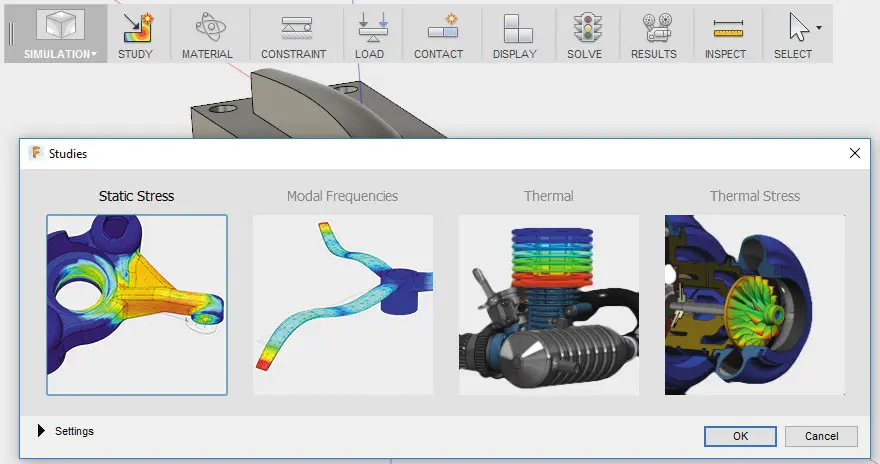Choose the Static Stress study thumbnail

(137, 304)
